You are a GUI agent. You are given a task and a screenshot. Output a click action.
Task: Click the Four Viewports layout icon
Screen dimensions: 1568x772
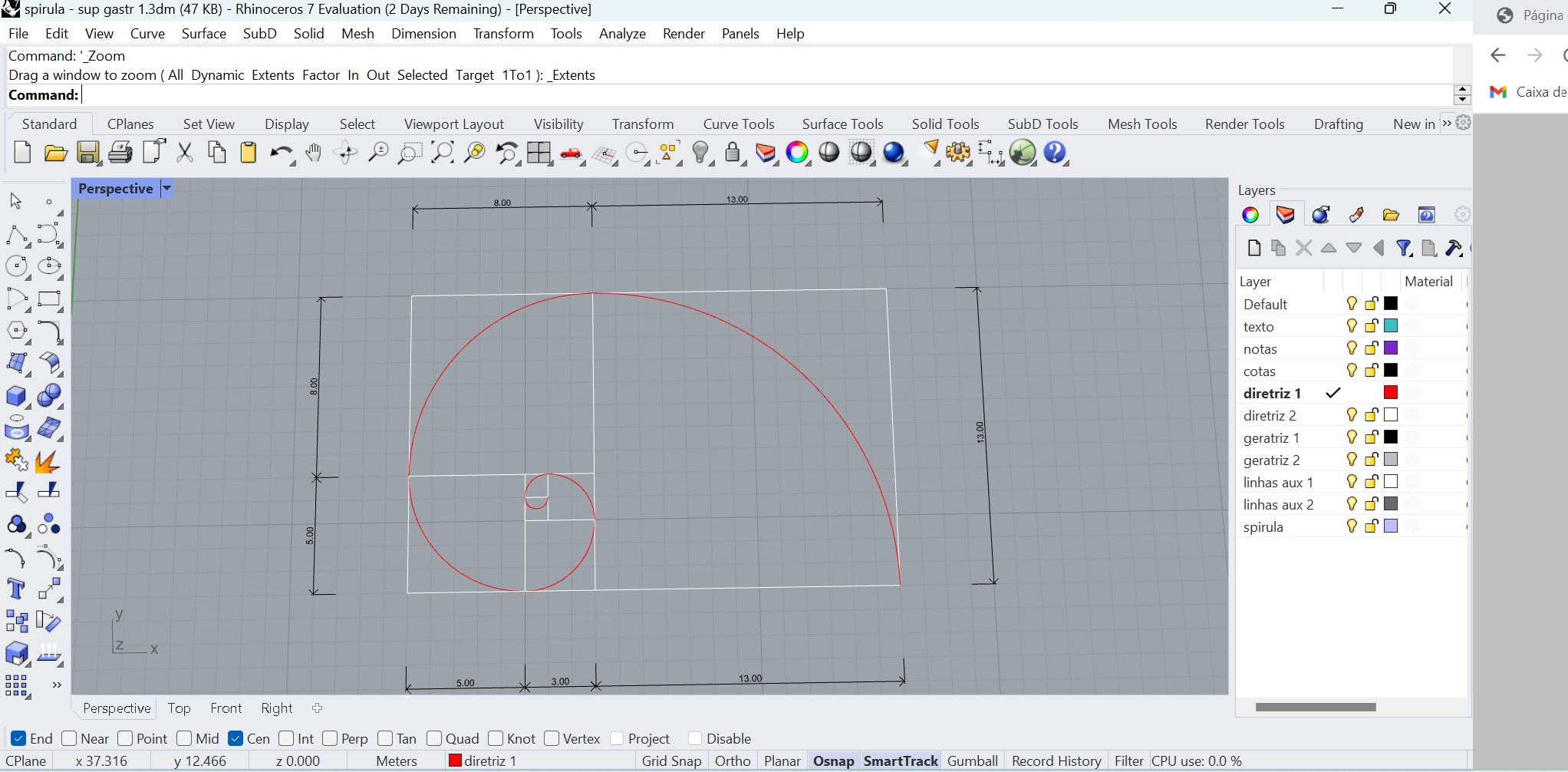[x=539, y=153]
